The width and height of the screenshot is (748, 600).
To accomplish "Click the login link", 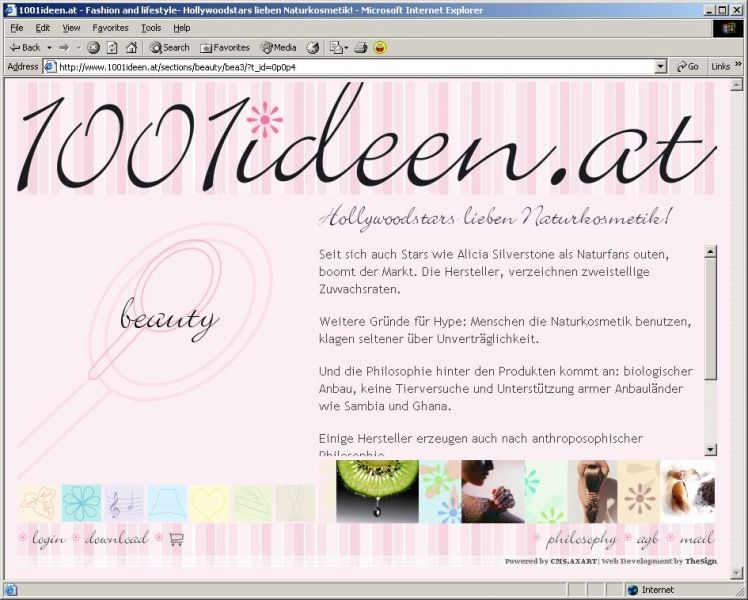I will (x=48, y=539).
